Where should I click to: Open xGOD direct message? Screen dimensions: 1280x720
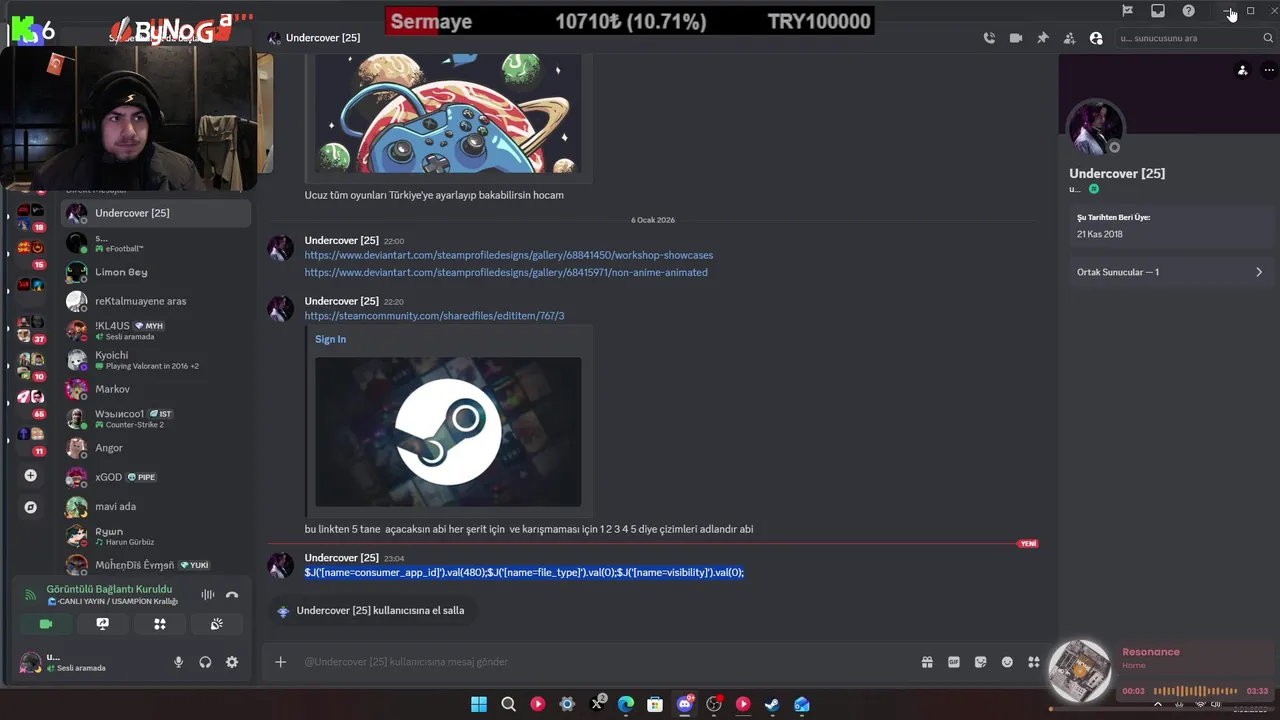155,477
